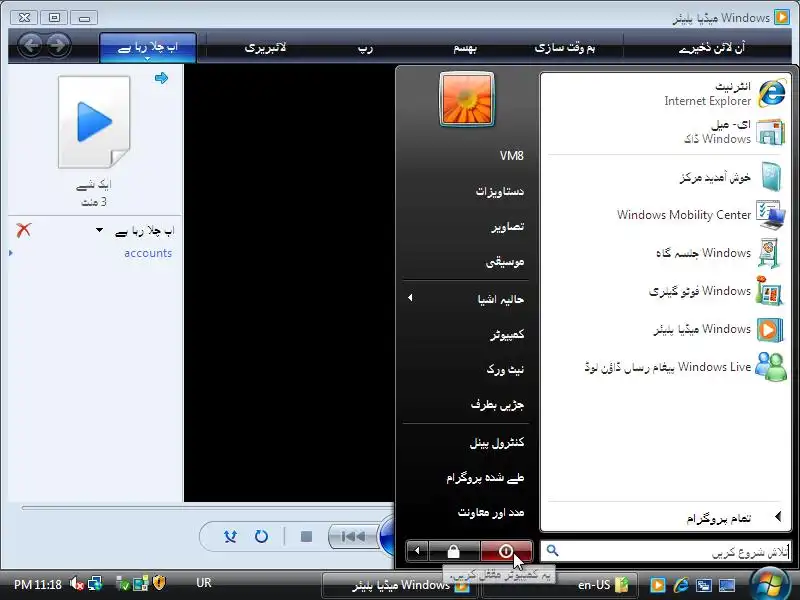Viewport: 800px width, 600px height.
Task: Toggle repeat in Media Player controls
Action: coord(261,536)
